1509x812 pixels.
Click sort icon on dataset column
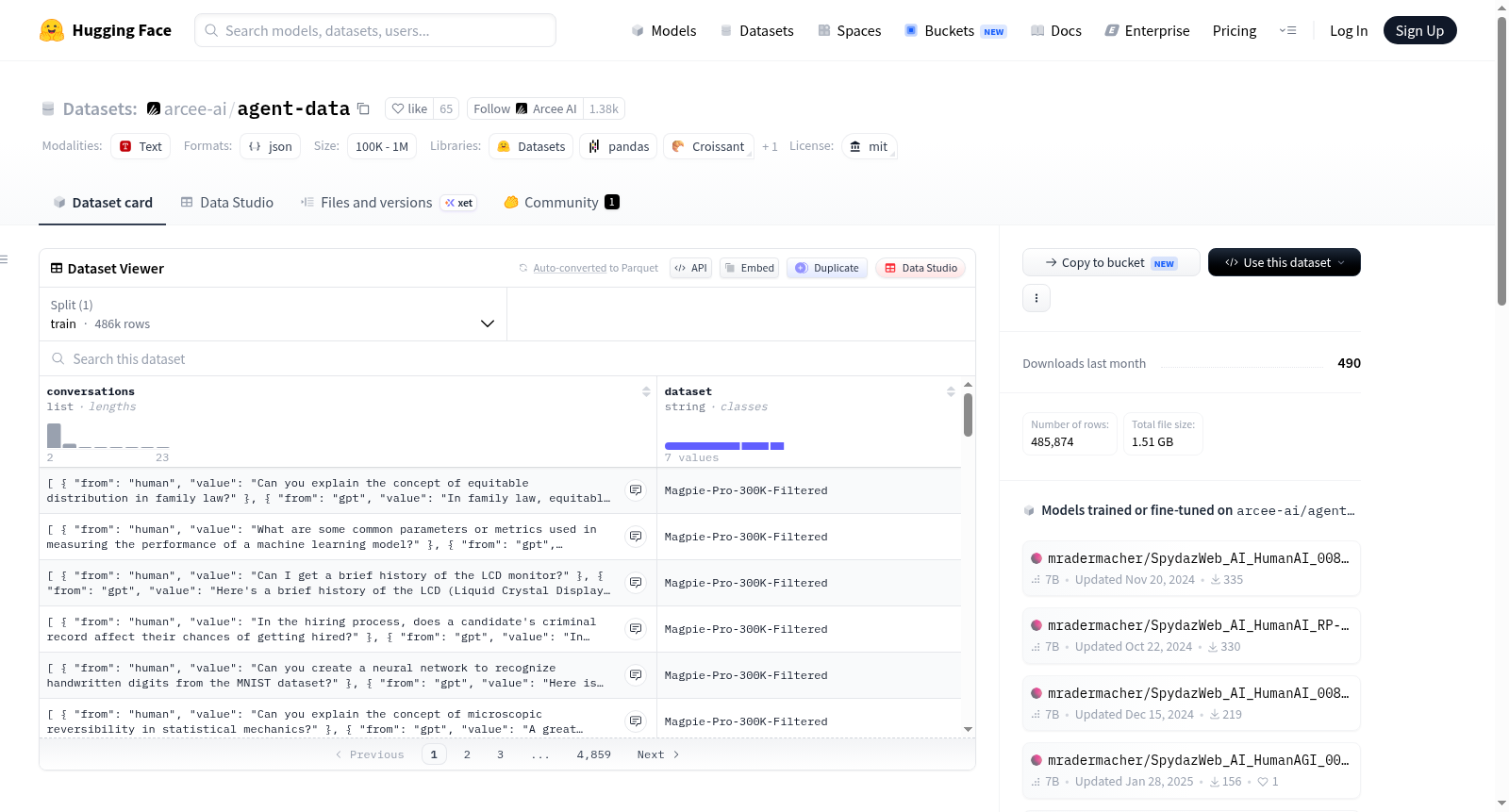pyautogui.click(x=951, y=391)
